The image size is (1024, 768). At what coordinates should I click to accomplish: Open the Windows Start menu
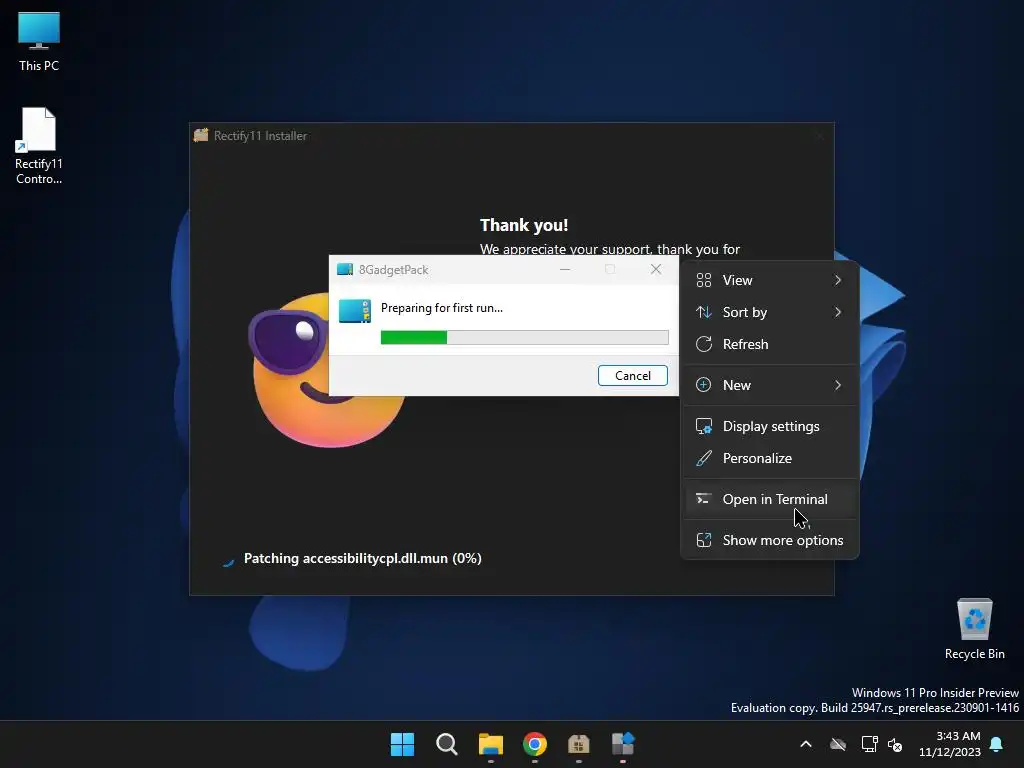click(x=402, y=744)
